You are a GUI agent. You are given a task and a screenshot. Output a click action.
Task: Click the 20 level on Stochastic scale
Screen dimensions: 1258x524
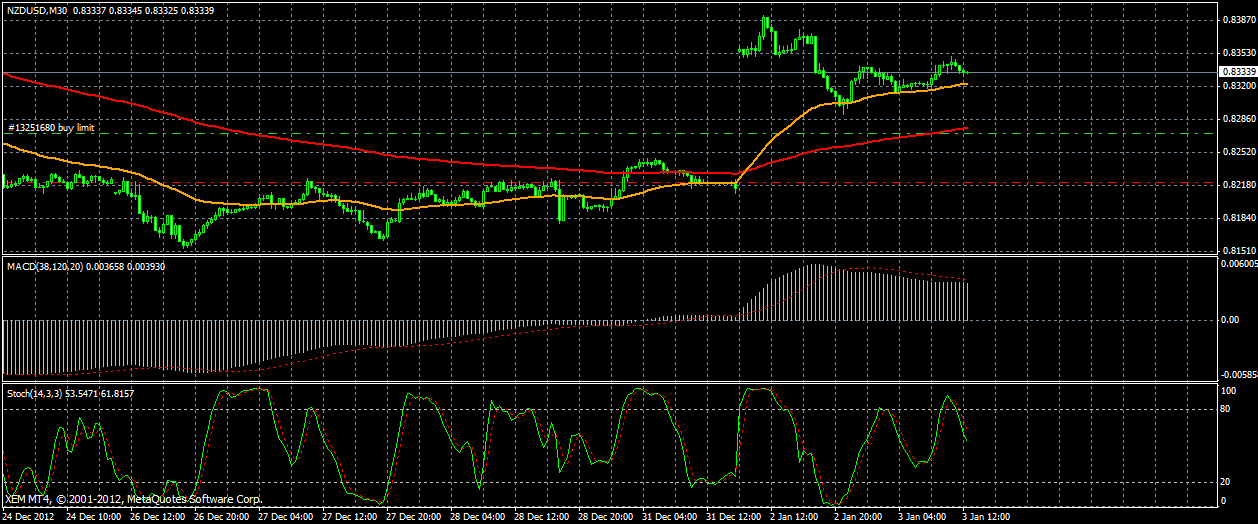1227,482
